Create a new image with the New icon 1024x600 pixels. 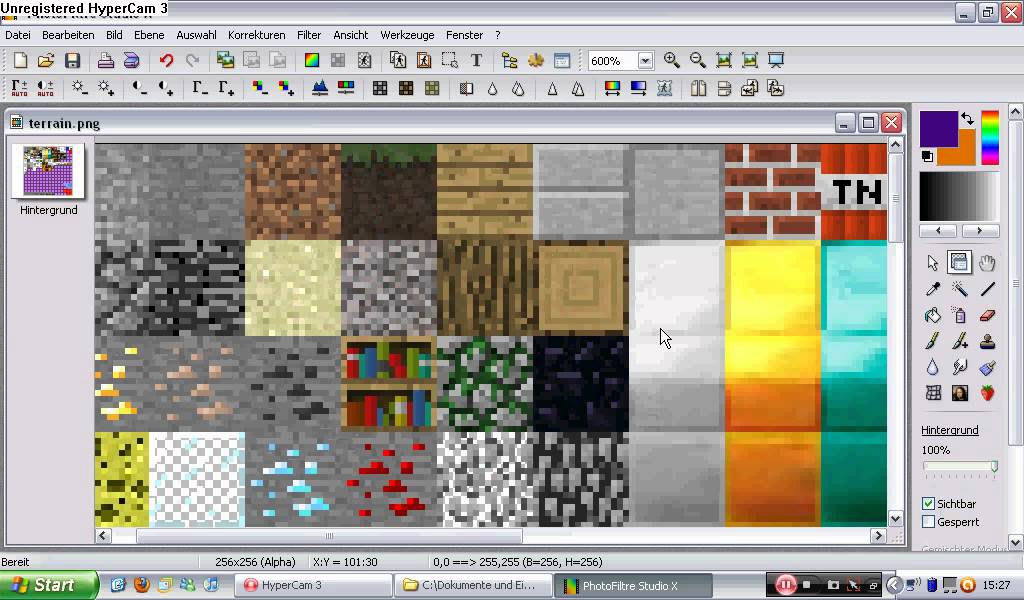click(20, 61)
